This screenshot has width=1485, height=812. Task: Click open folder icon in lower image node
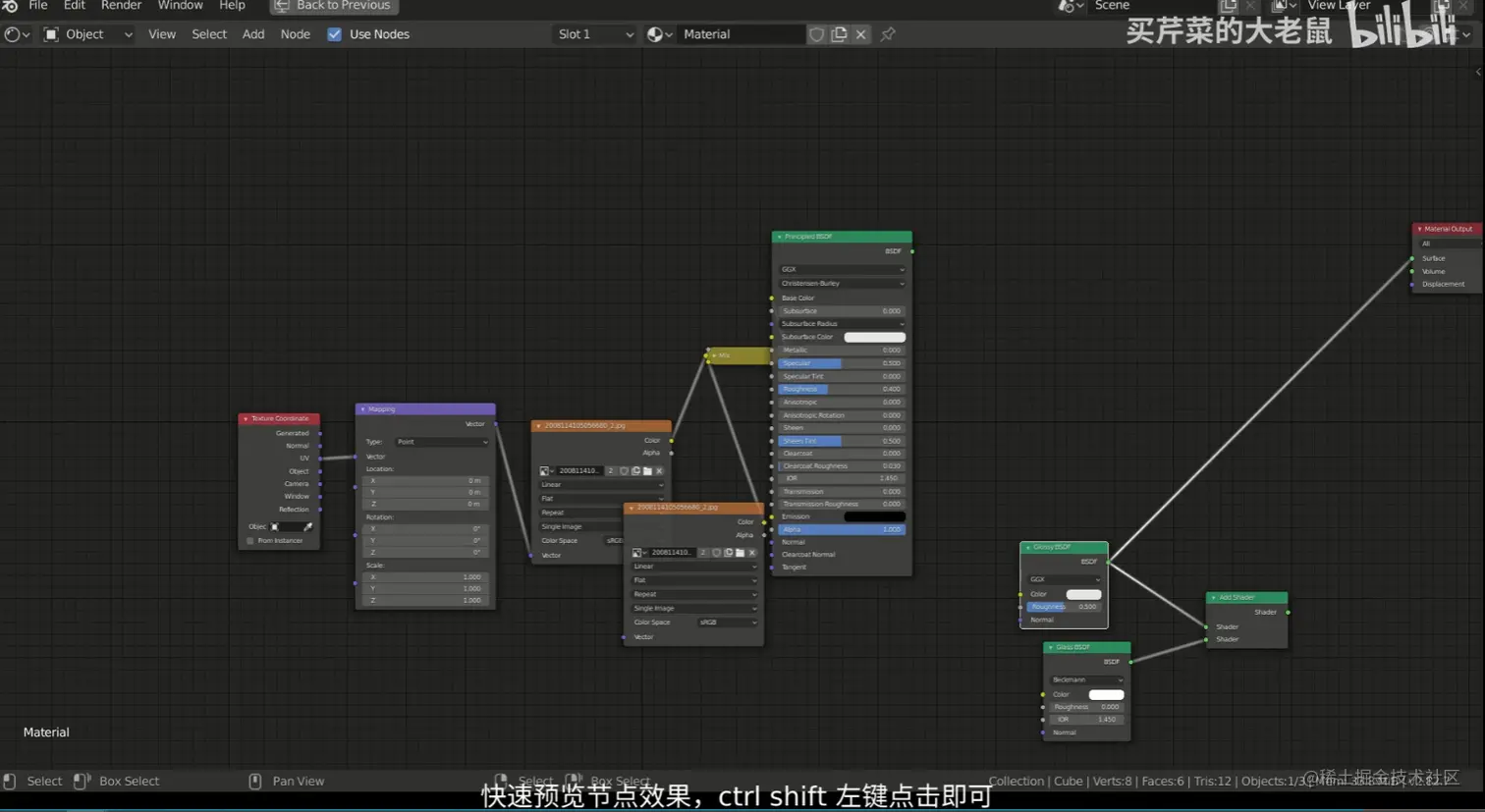740,553
